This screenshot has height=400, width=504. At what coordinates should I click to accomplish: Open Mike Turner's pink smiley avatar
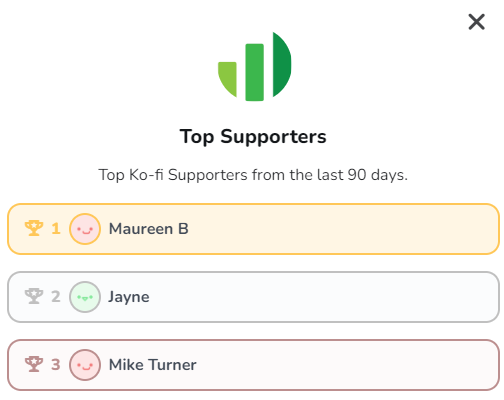[85, 365]
